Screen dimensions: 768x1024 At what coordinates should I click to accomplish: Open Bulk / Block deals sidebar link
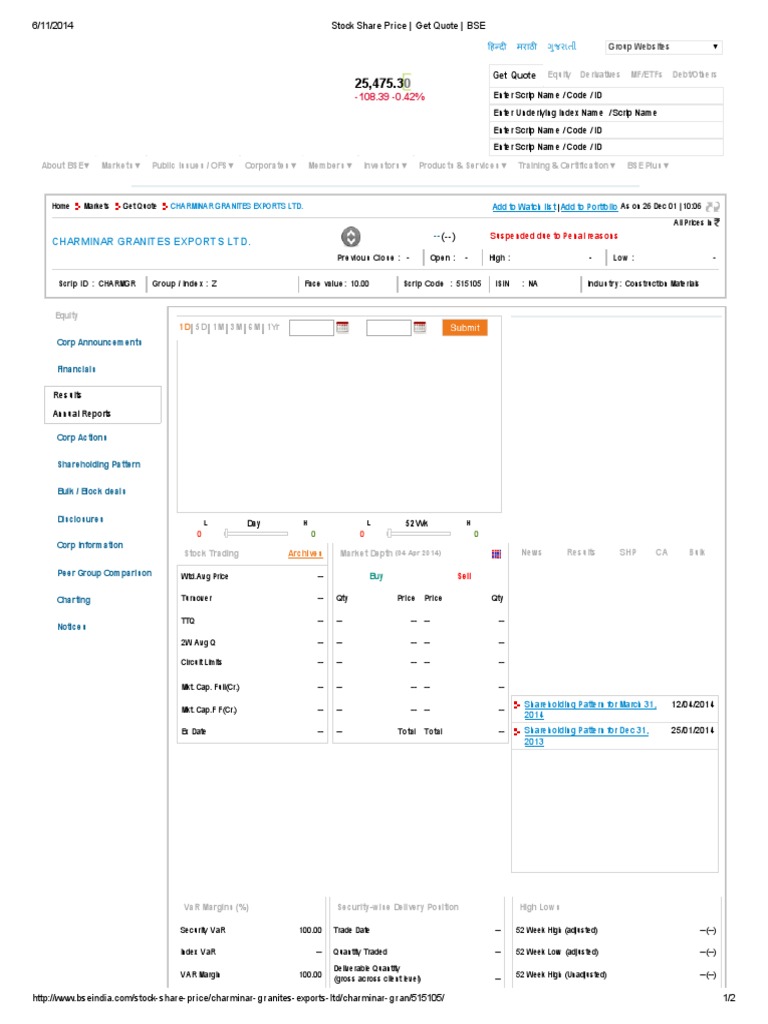click(x=91, y=491)
